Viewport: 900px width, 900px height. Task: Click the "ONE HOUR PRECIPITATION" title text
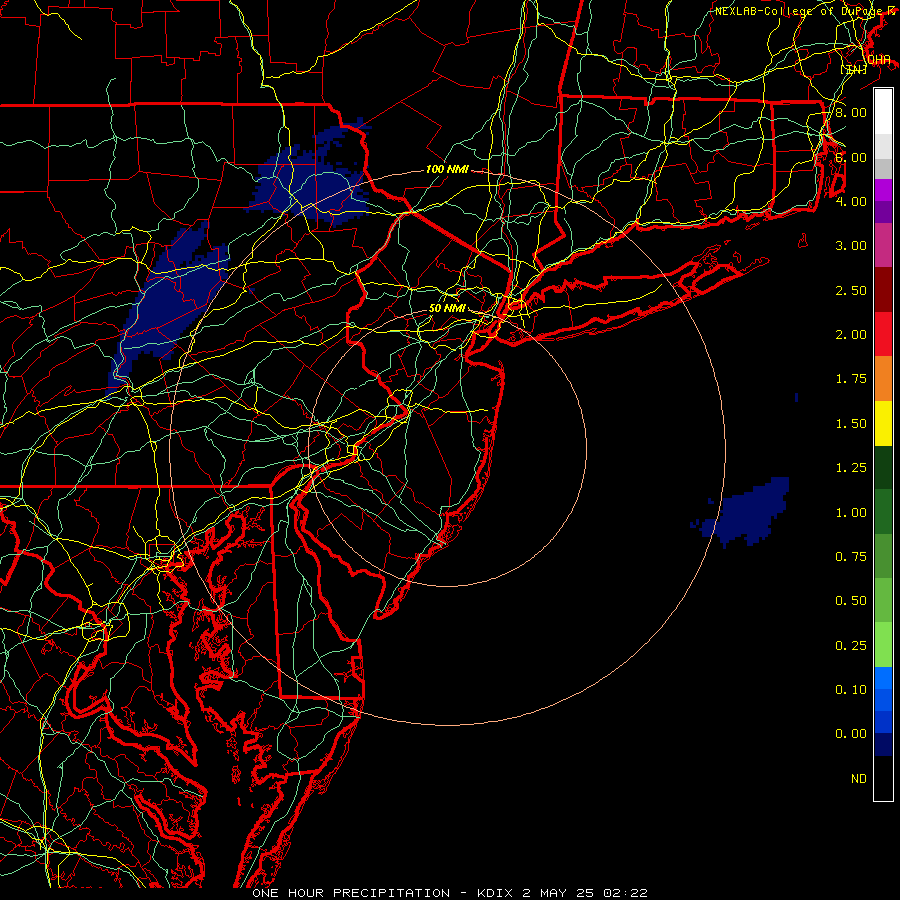[351, 893]
